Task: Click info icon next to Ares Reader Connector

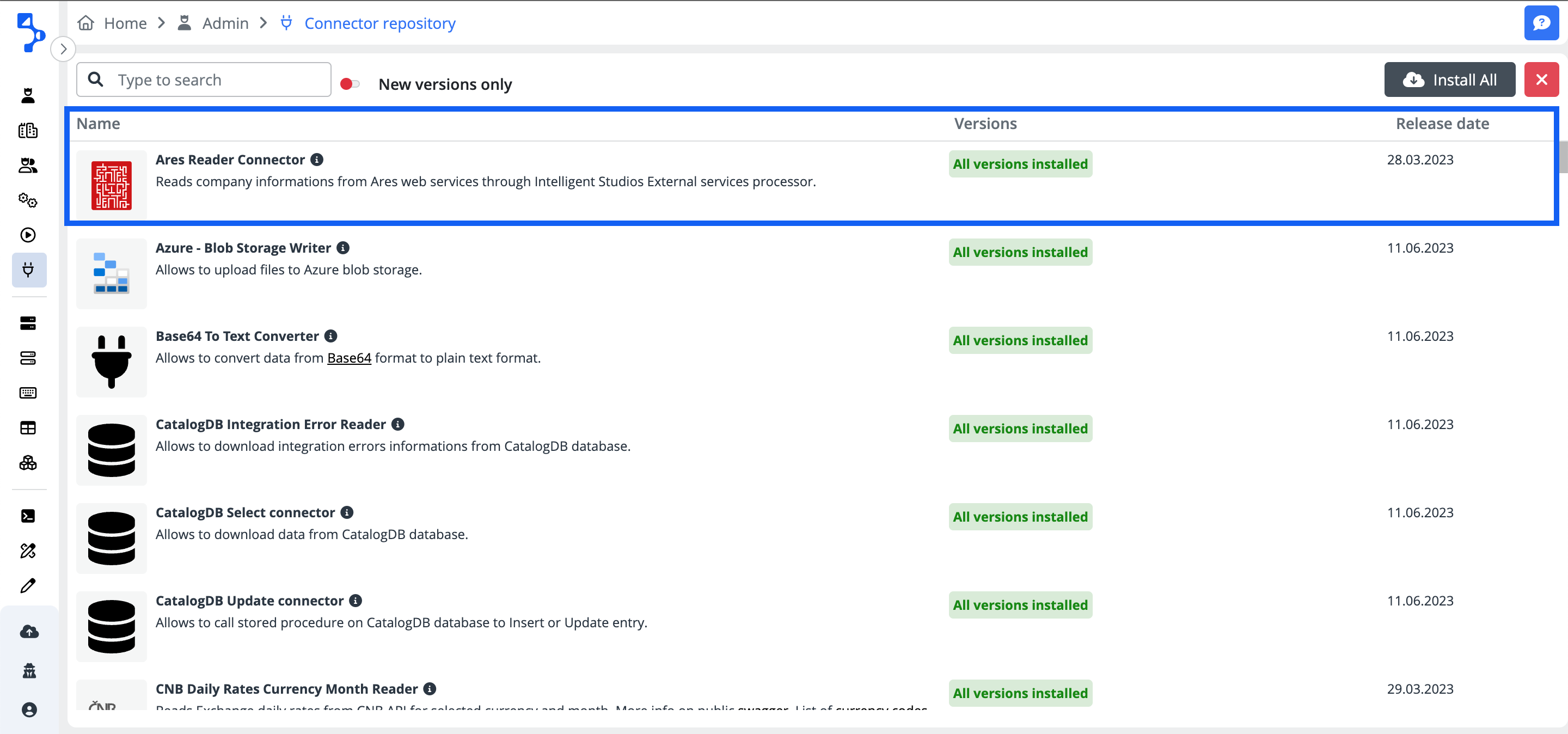Action: pos(317,160)
